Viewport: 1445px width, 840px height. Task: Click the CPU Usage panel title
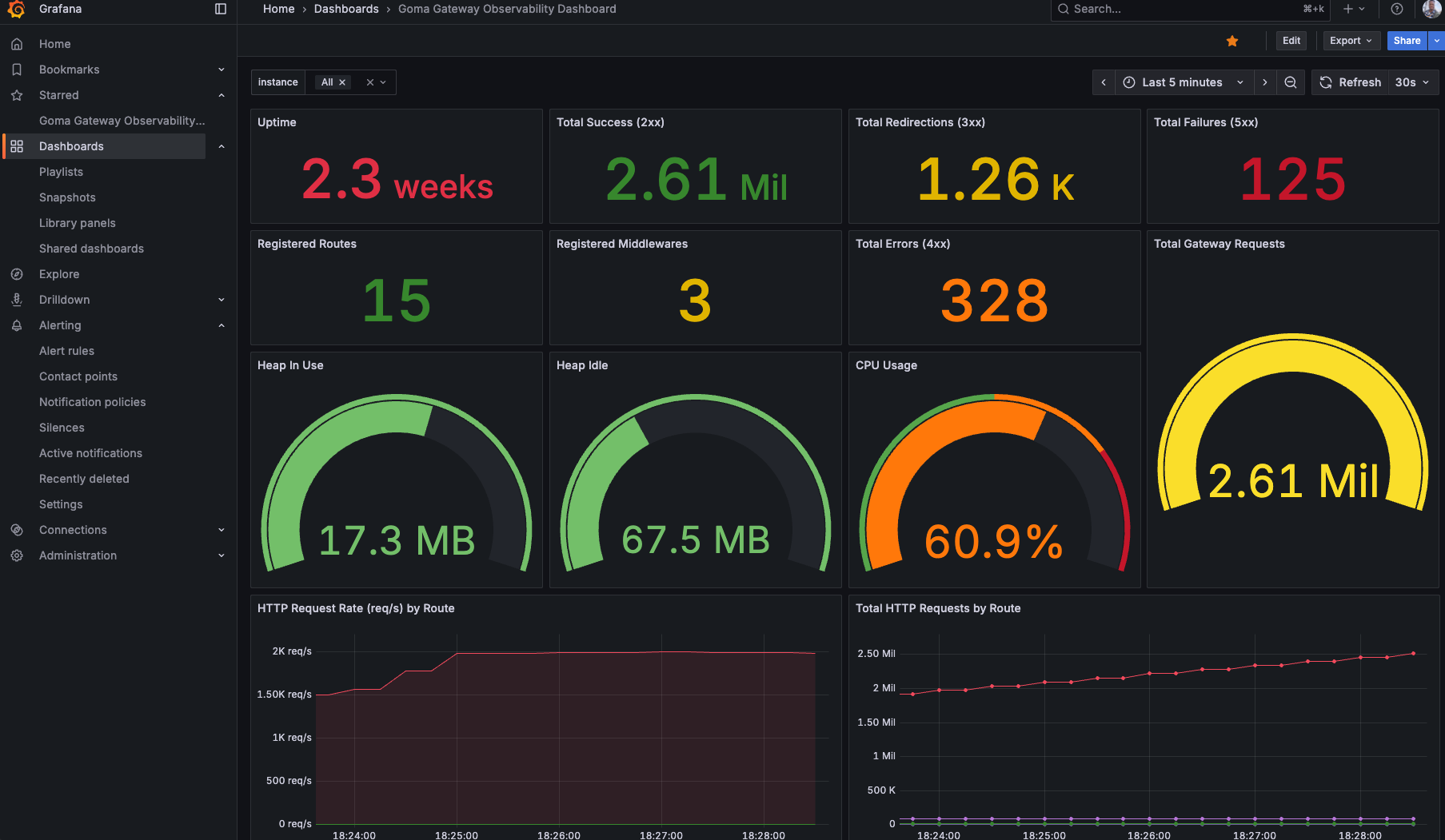886,365
